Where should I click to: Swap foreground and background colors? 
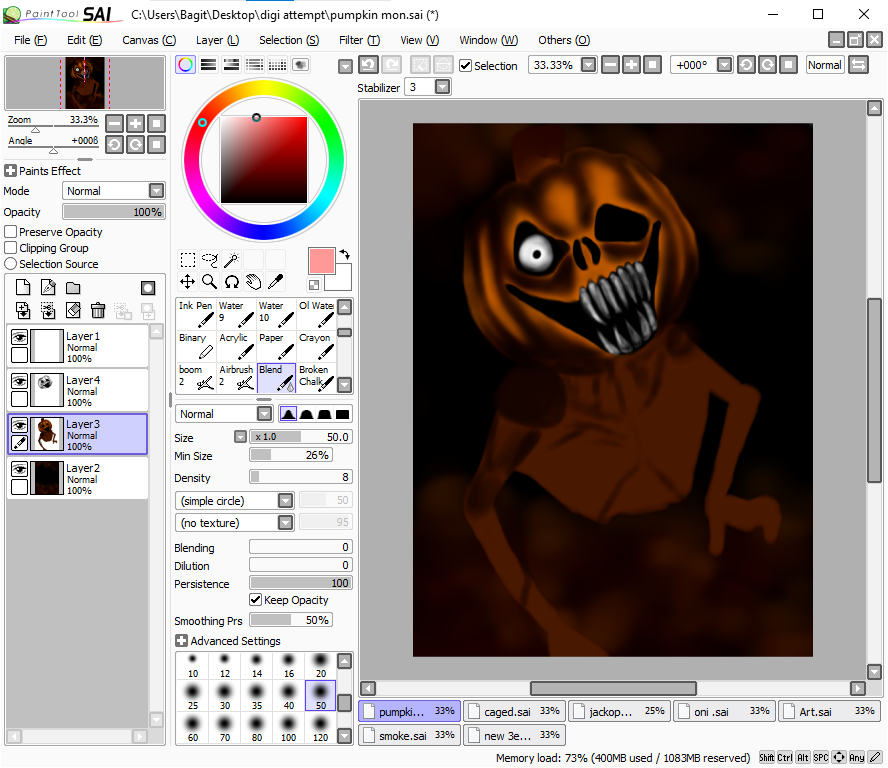345,255
